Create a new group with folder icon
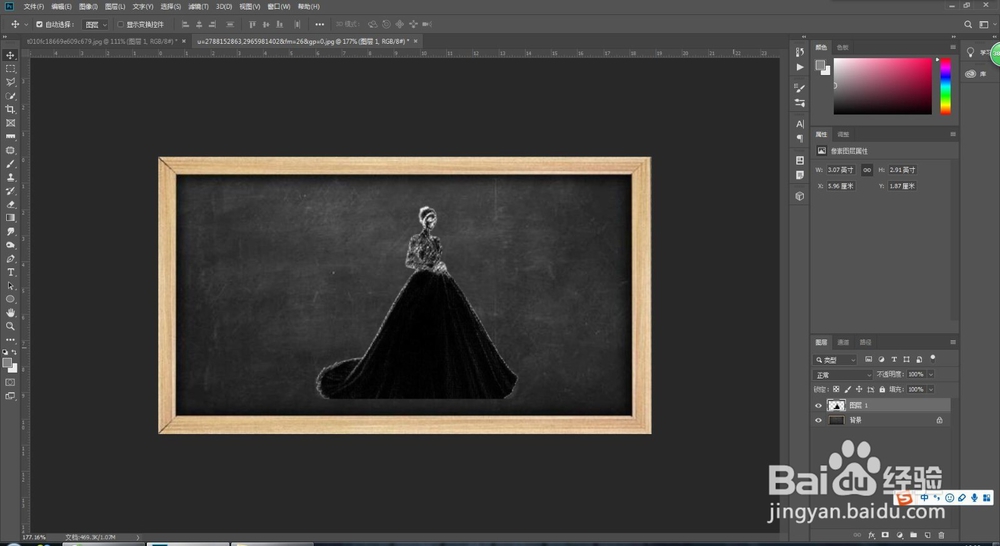This screenshot has height=546, width=1000. (x=913, y=535)
